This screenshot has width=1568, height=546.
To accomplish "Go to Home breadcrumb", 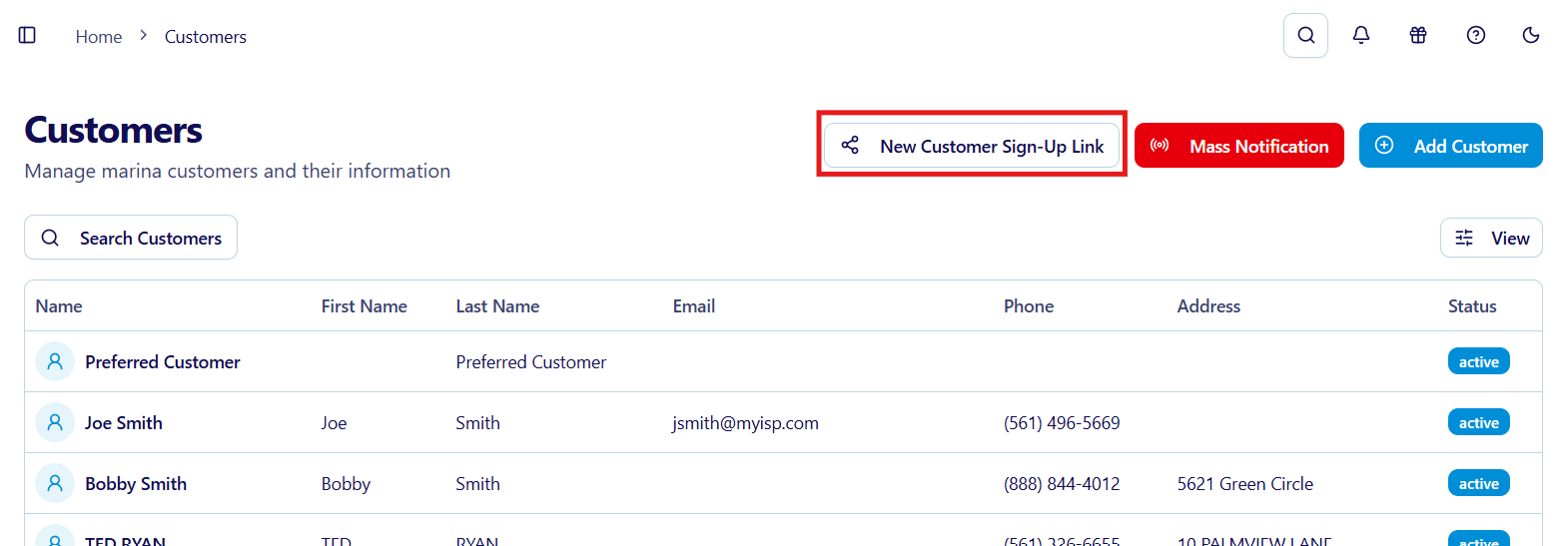I will pyautogui.click(x=99, y=37).
